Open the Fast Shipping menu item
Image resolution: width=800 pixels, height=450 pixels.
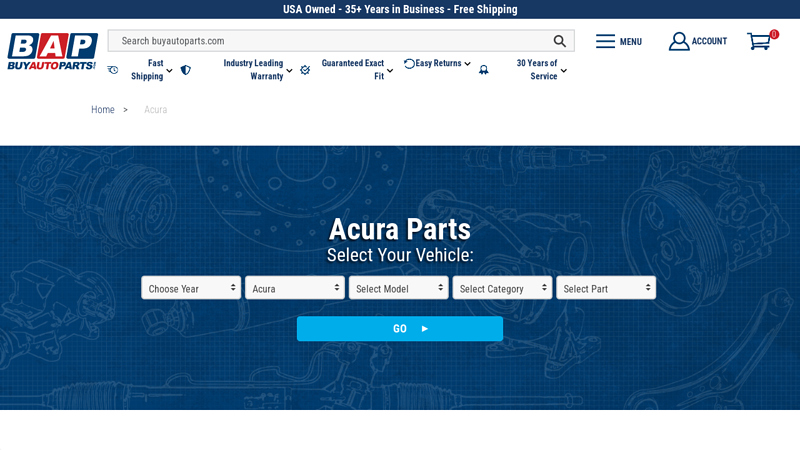coord(147,70)
